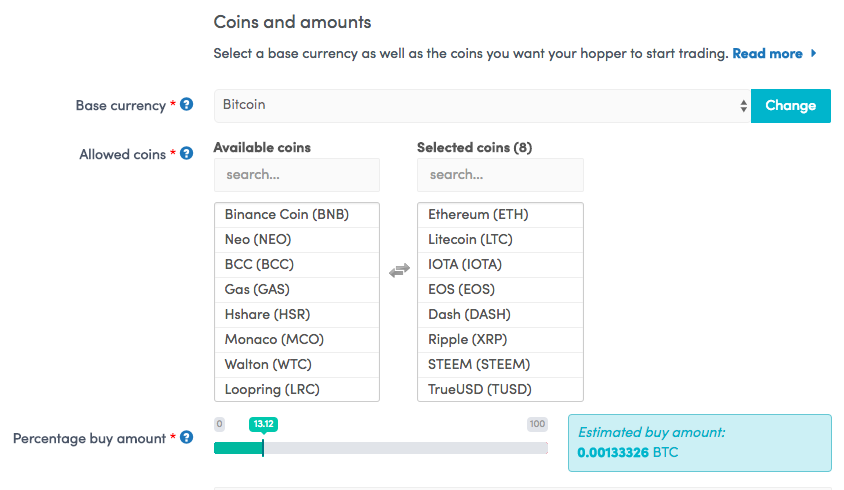
Task: Click the Base currency help icon
Action: tap(186, 104)
